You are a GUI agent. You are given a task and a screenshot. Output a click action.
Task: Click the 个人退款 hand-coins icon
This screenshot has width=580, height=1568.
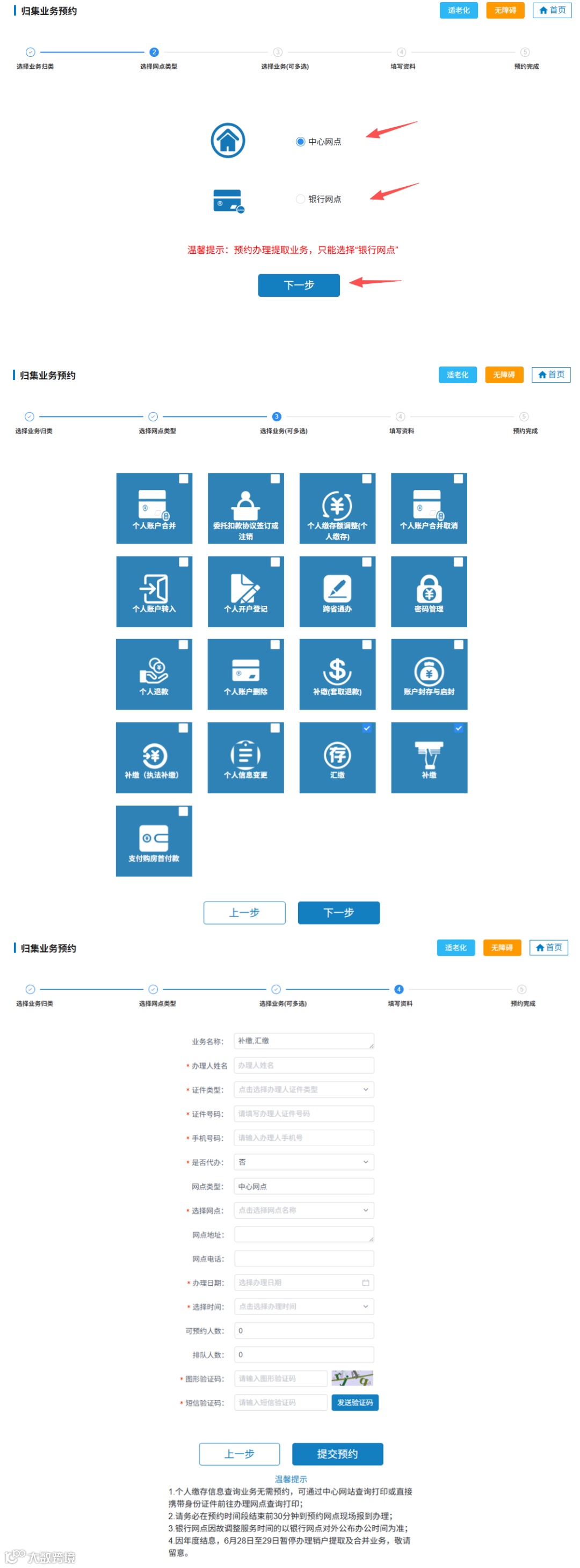pyautogui.click(x=154, y=671)
